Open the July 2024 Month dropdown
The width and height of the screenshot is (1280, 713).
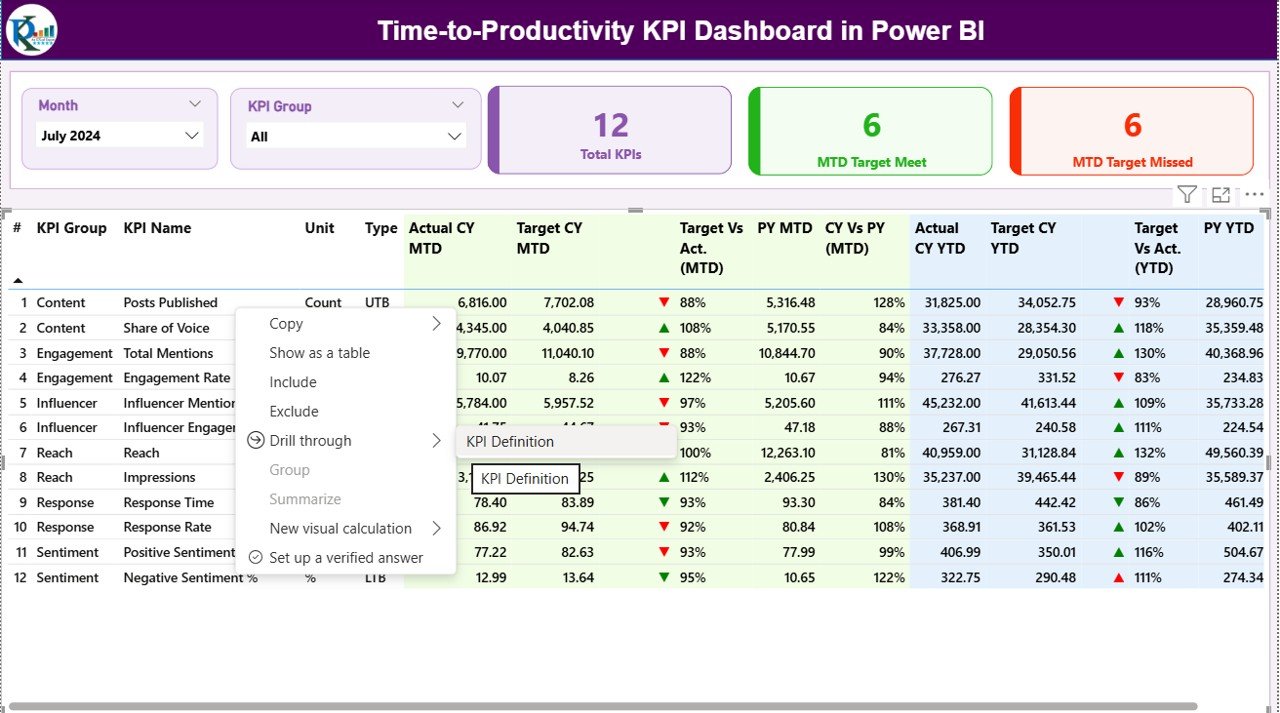(190, 135)
